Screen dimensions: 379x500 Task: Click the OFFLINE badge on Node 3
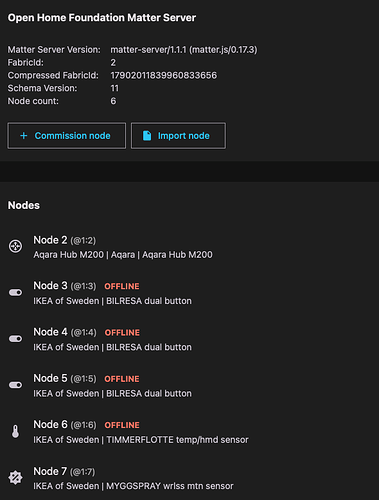pyautogui.click(x=122, y=286)
